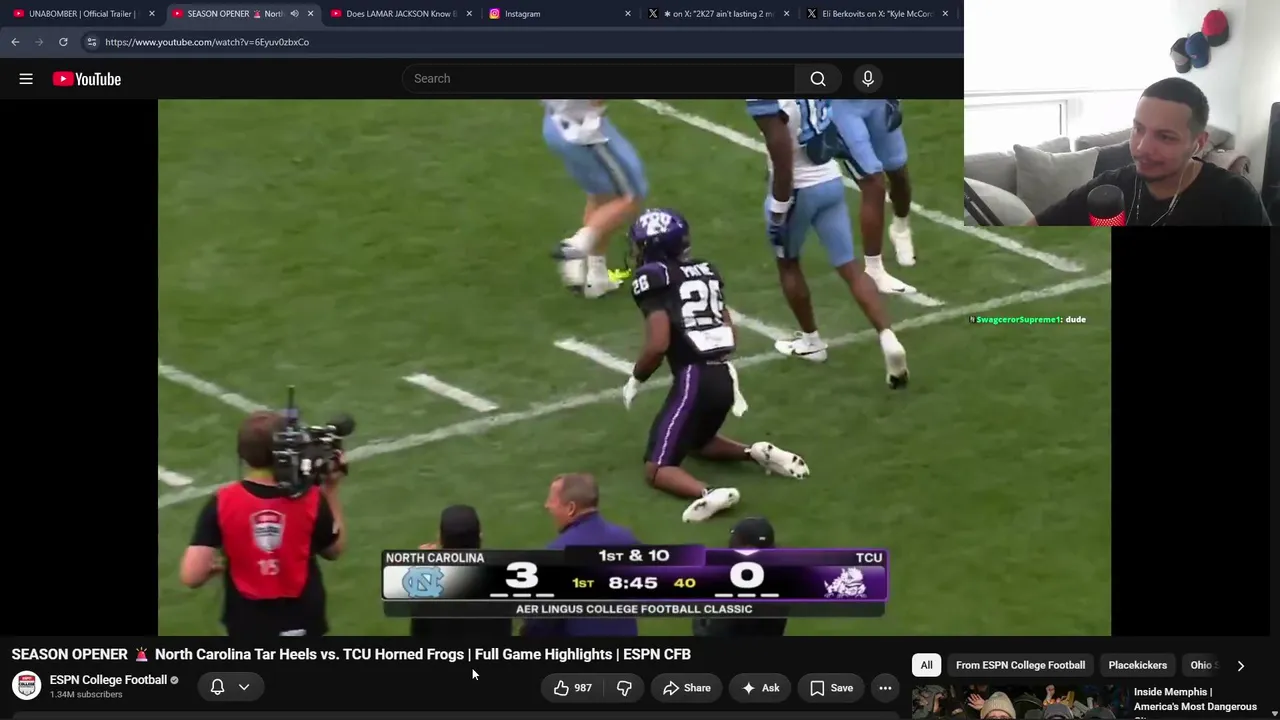Viewport: 1280px width, 720px height.
Task: Close the Does LAMAR JACKSON Know tab
Action: (x=469, y=14)
